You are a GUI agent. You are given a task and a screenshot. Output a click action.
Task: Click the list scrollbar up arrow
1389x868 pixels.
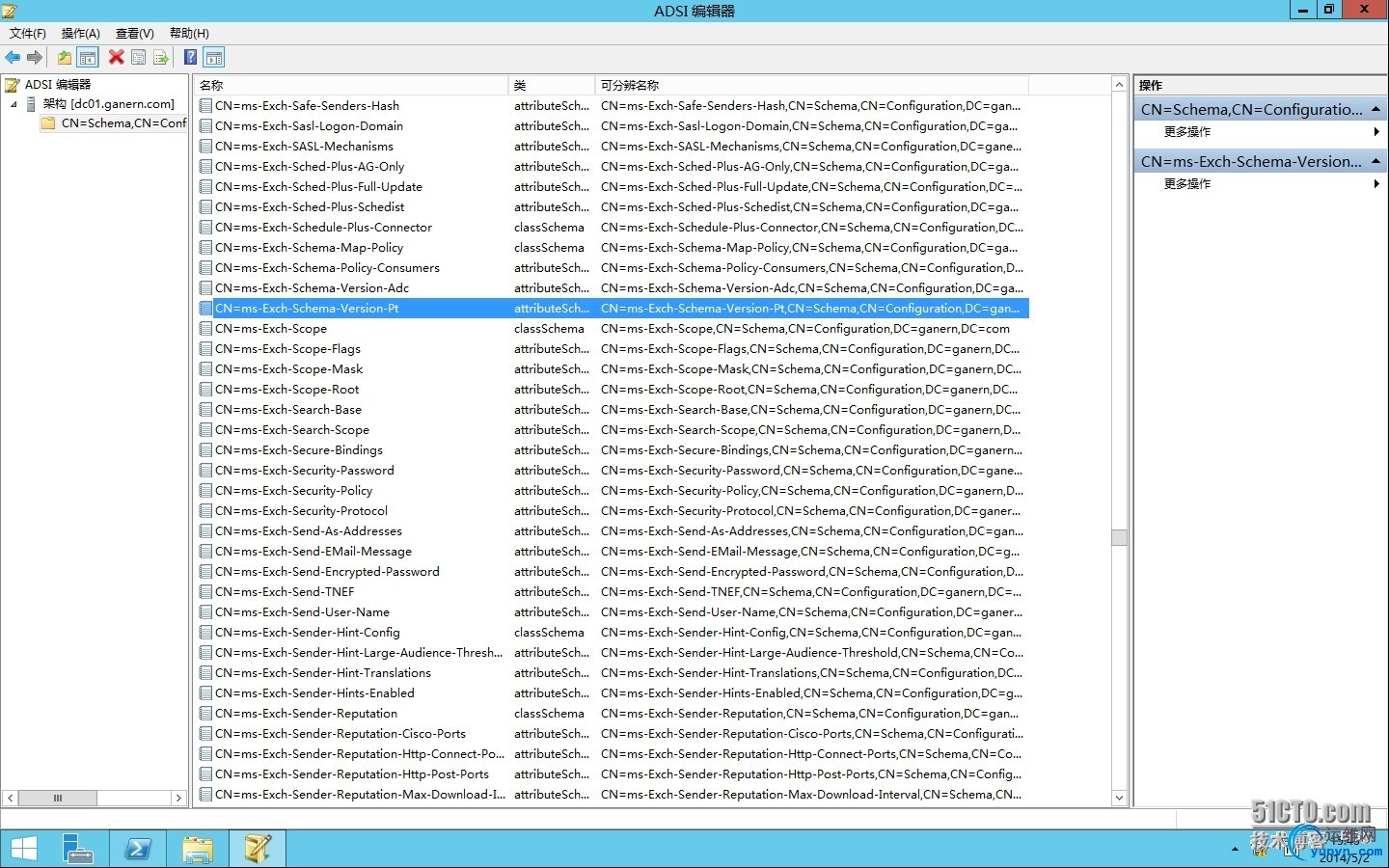click(x=1119, y=85)
